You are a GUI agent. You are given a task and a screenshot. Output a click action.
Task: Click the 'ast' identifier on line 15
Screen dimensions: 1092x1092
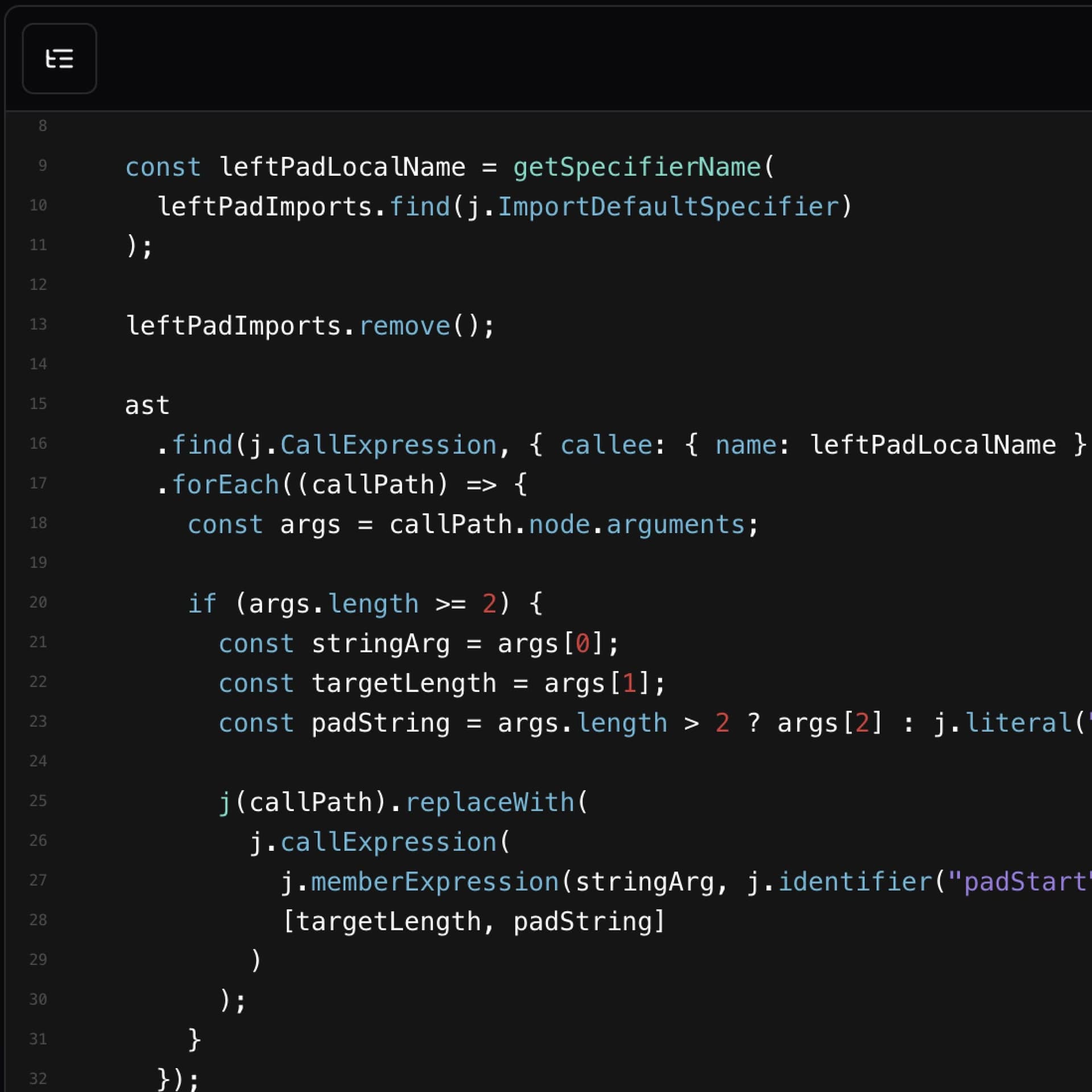[x=147, y=406]
